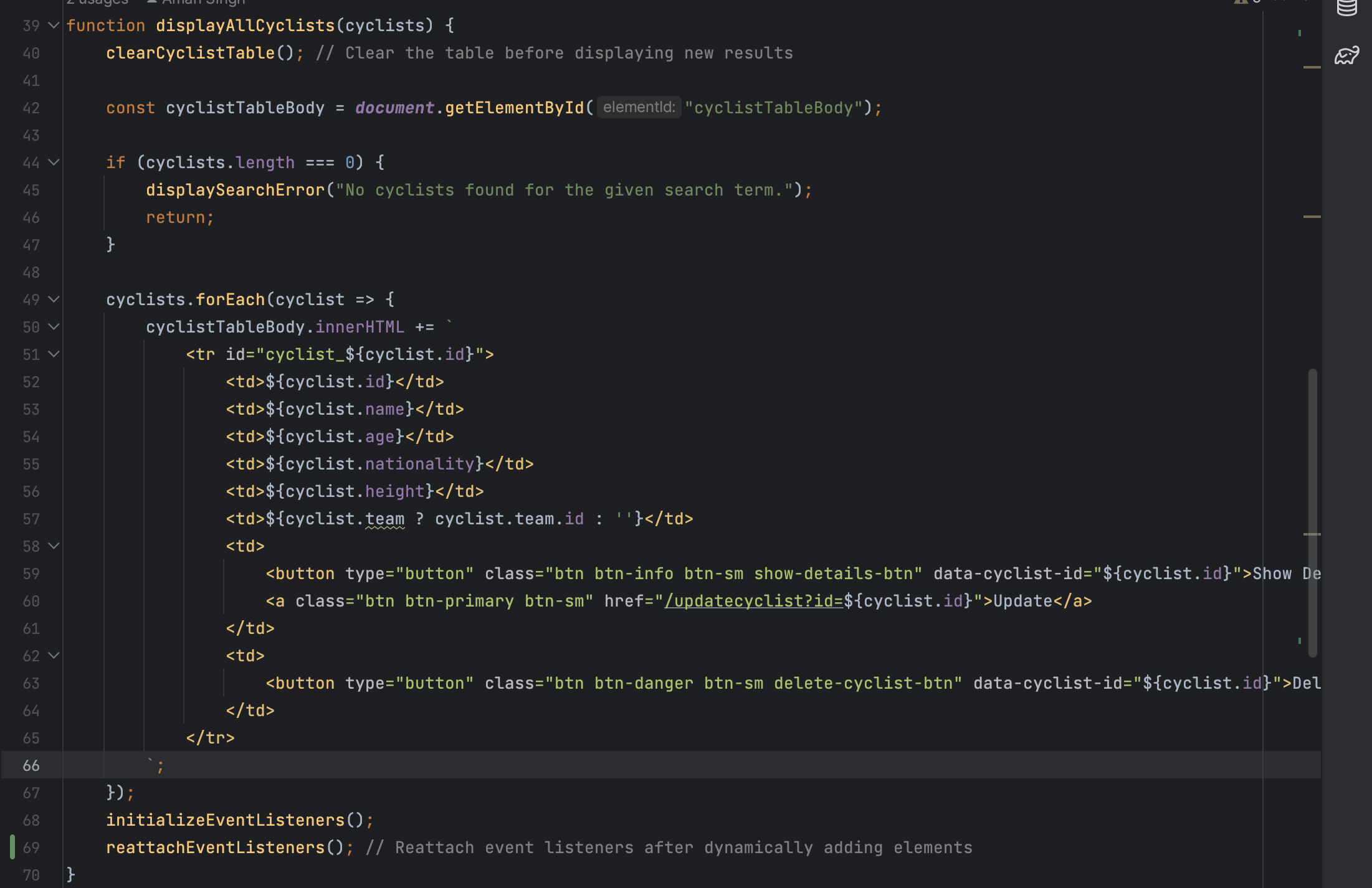Image resolution: width=1372 pixels, height=888 pixels.
Task: Open the Database tool window icon
Action: (x=1346, y=7)
